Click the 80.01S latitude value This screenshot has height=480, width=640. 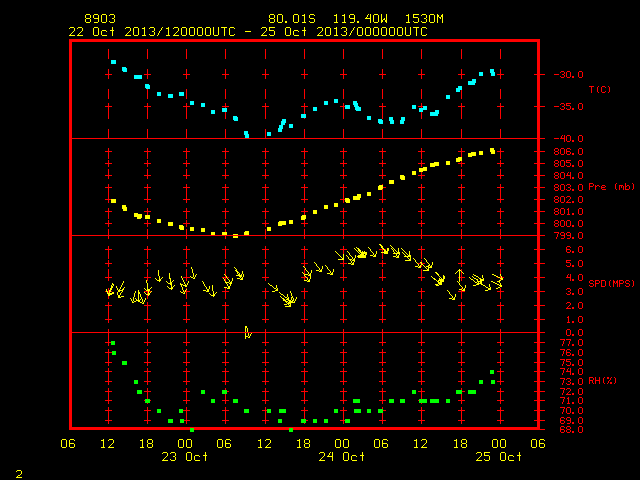pos(292,19)
